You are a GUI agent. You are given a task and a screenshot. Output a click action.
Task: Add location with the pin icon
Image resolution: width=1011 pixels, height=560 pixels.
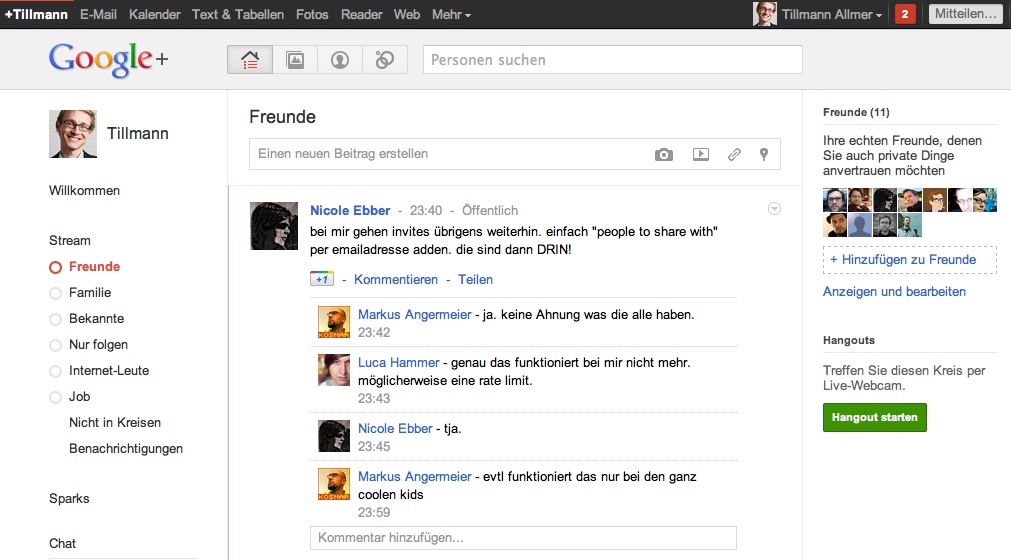[763, 155]
